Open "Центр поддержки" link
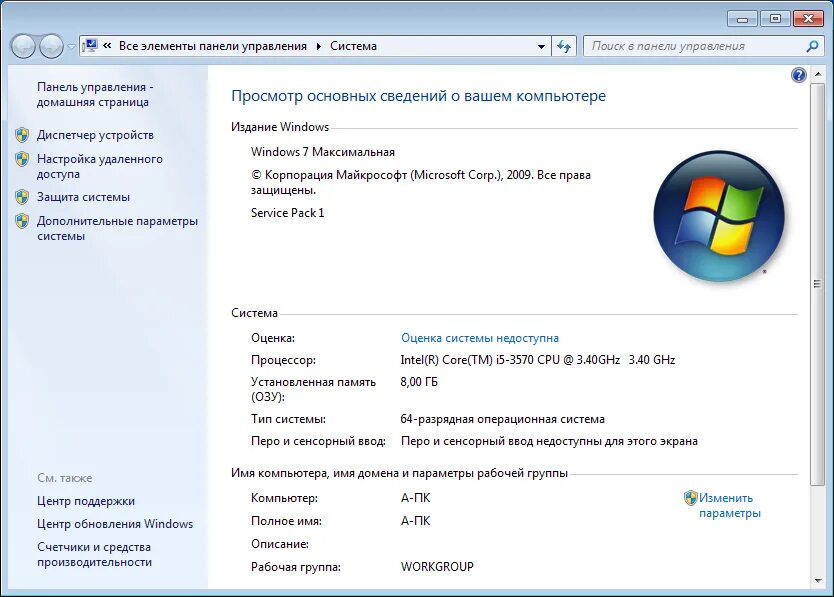Image resolution: width=834 pixels, height=597 pixels. coord(86,501)
